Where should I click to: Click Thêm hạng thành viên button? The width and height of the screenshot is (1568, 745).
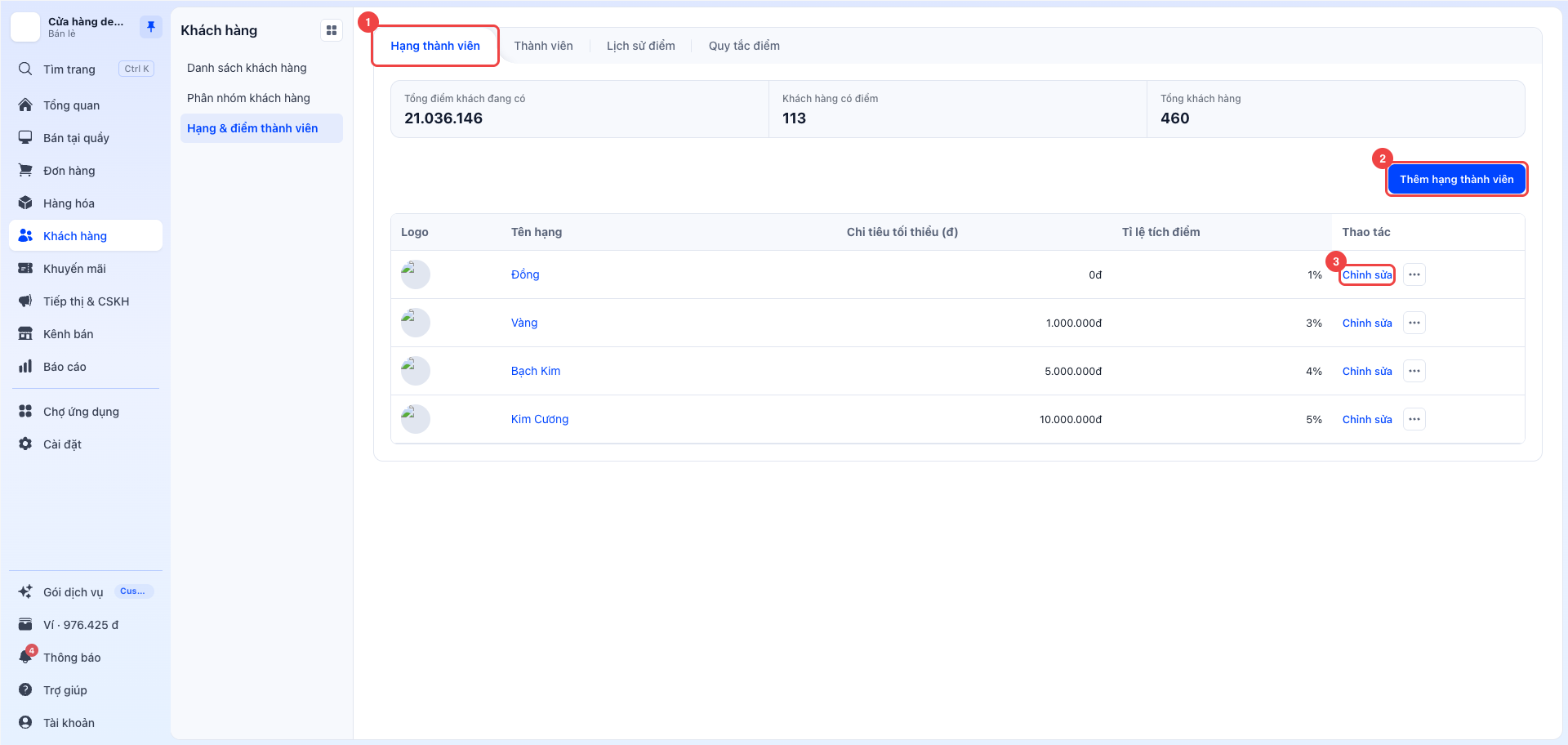(x=1457, y=180)
